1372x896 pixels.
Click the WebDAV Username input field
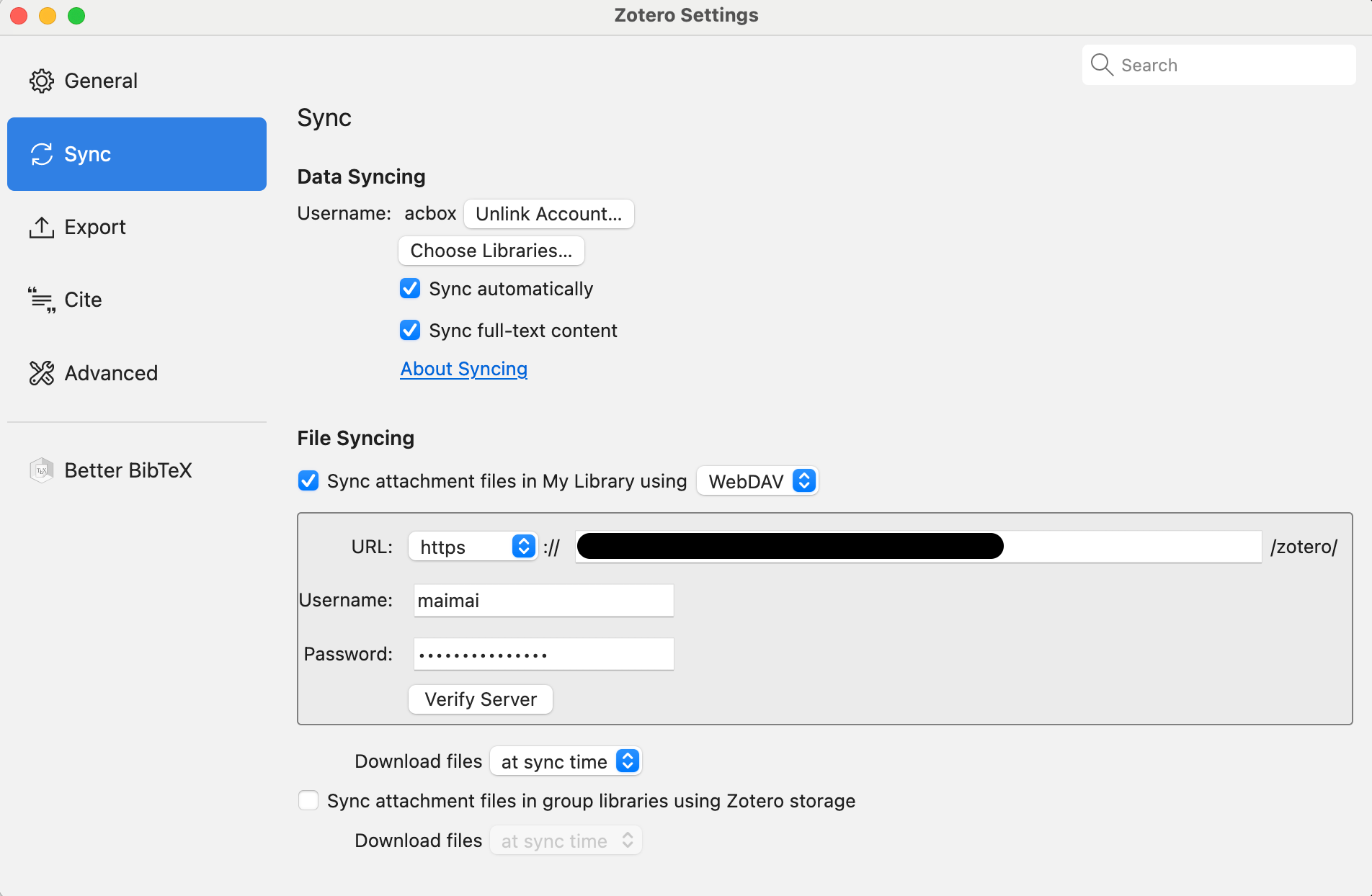[x=543, y=601]
